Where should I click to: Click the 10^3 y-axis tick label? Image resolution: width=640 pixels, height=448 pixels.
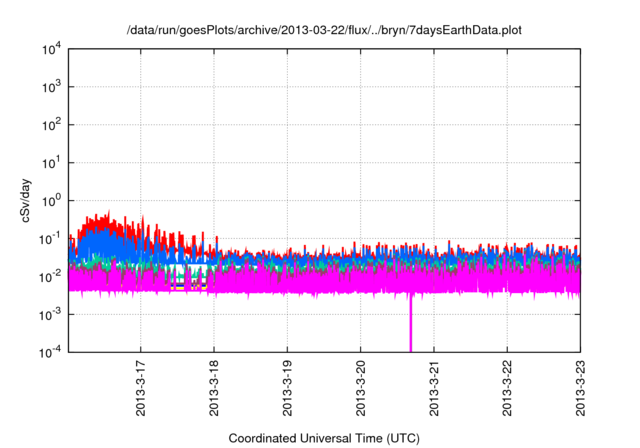(51, 87)
